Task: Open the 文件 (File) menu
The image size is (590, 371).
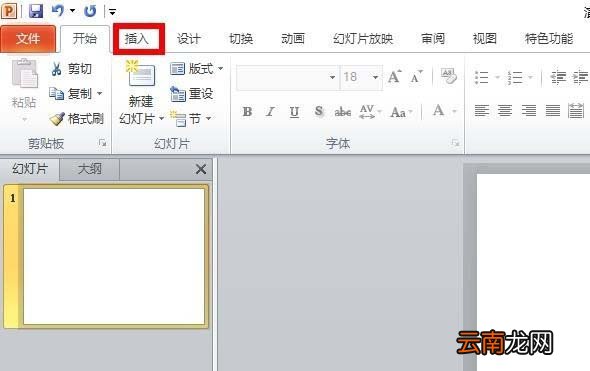Action: click(x=28, y=38)
